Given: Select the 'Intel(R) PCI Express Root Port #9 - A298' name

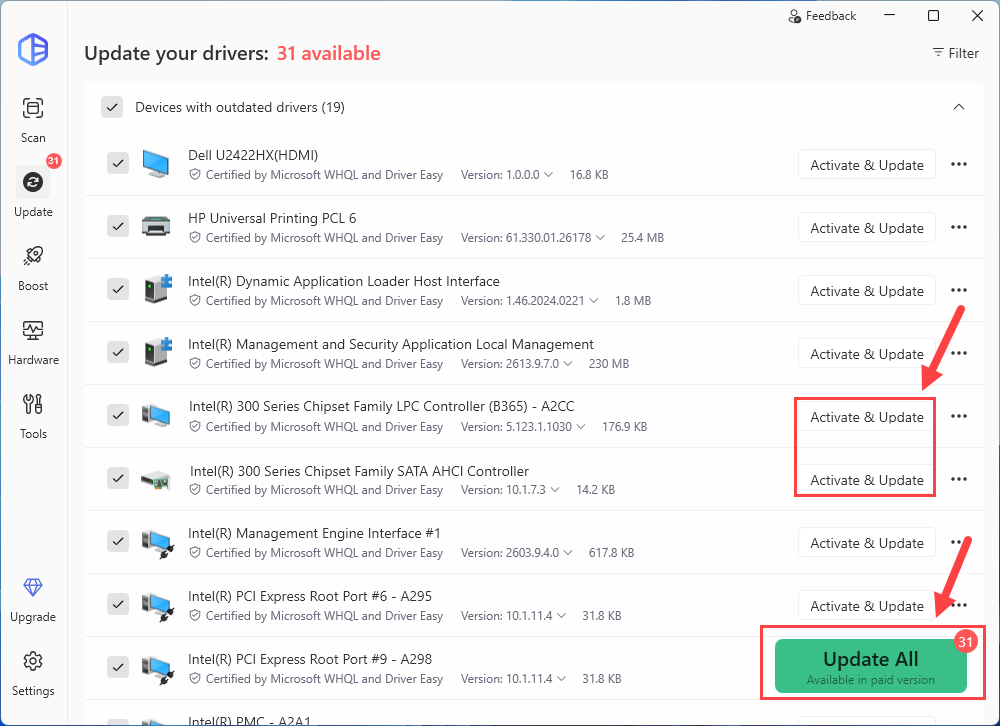Looking at the screenshot, I should pos(310,659).
